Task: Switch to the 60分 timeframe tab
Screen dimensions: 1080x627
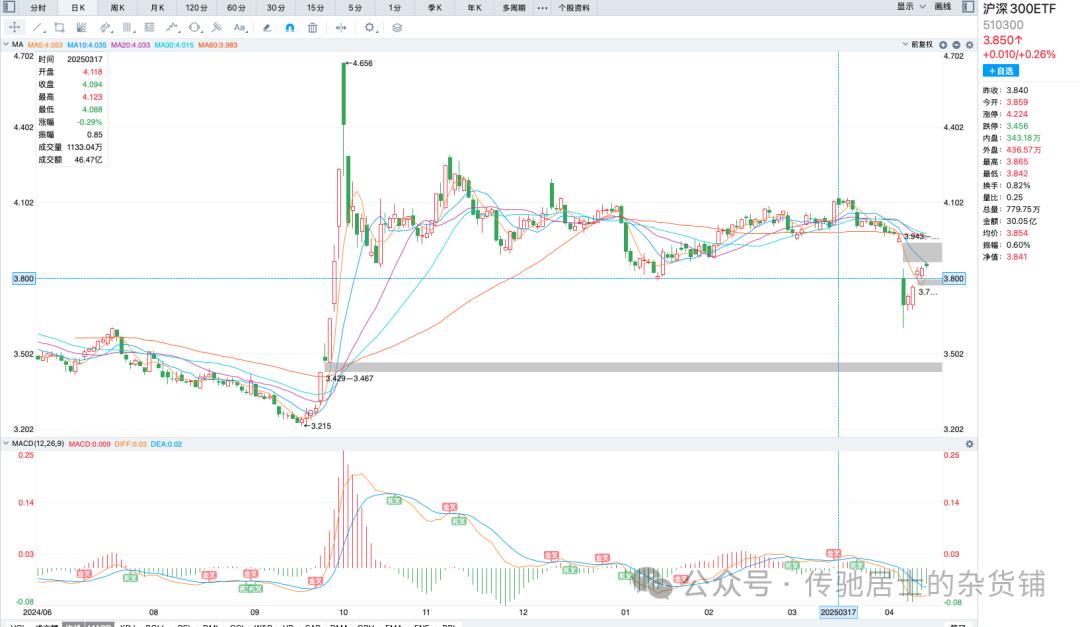Action: [236, 7]
